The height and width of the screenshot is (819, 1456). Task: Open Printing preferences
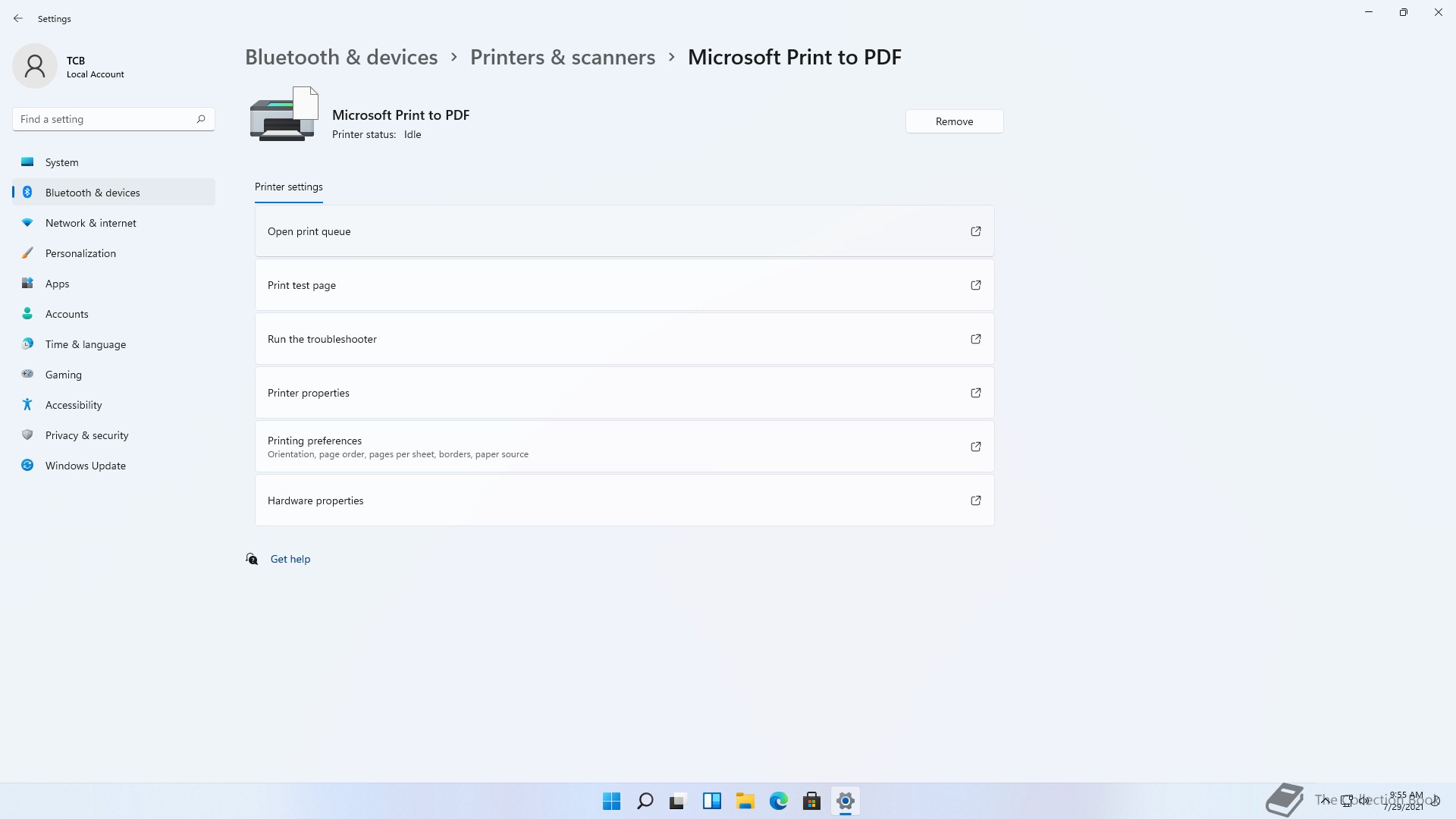[624, 447]
